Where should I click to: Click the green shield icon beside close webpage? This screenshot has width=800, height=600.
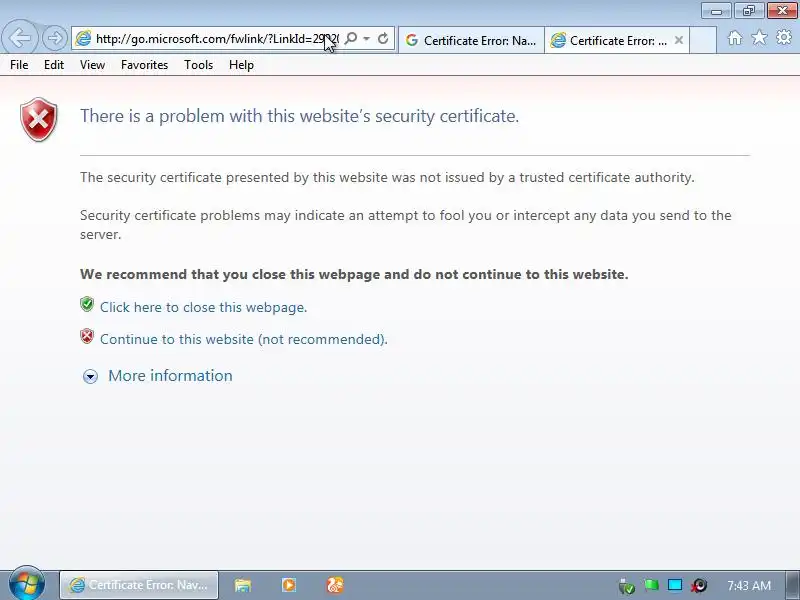pos(87,305)
